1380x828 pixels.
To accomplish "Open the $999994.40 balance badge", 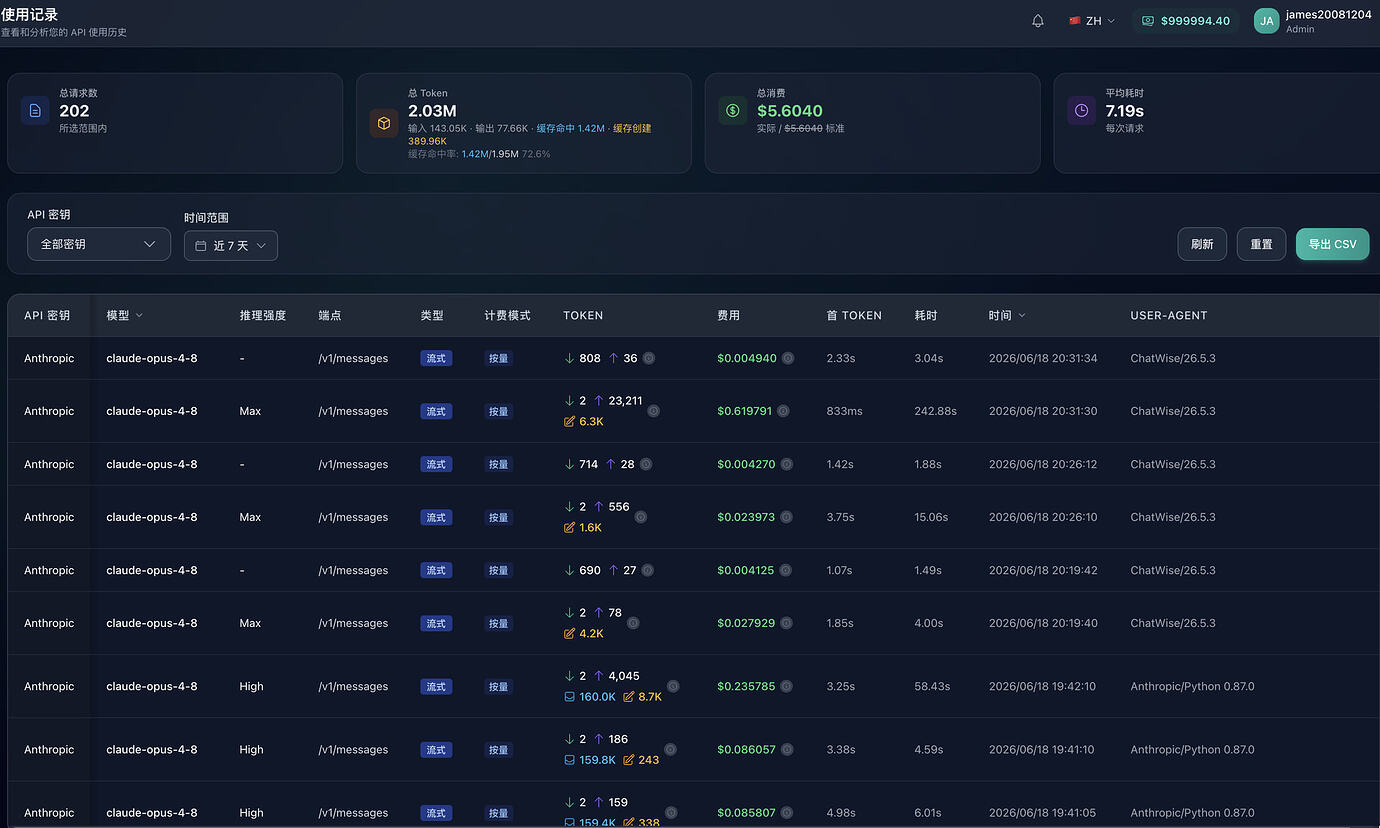I will 1186,21.
